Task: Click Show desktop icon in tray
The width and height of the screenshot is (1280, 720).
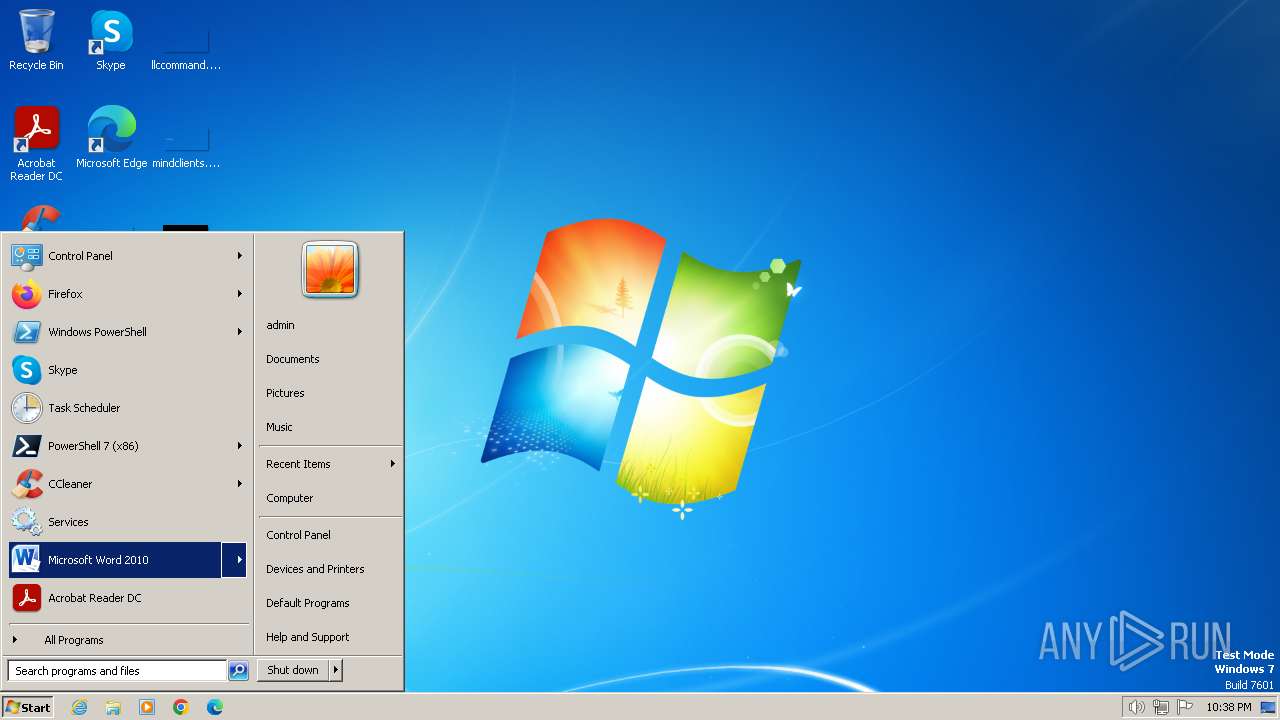Action: click(x=1268, y=707)
